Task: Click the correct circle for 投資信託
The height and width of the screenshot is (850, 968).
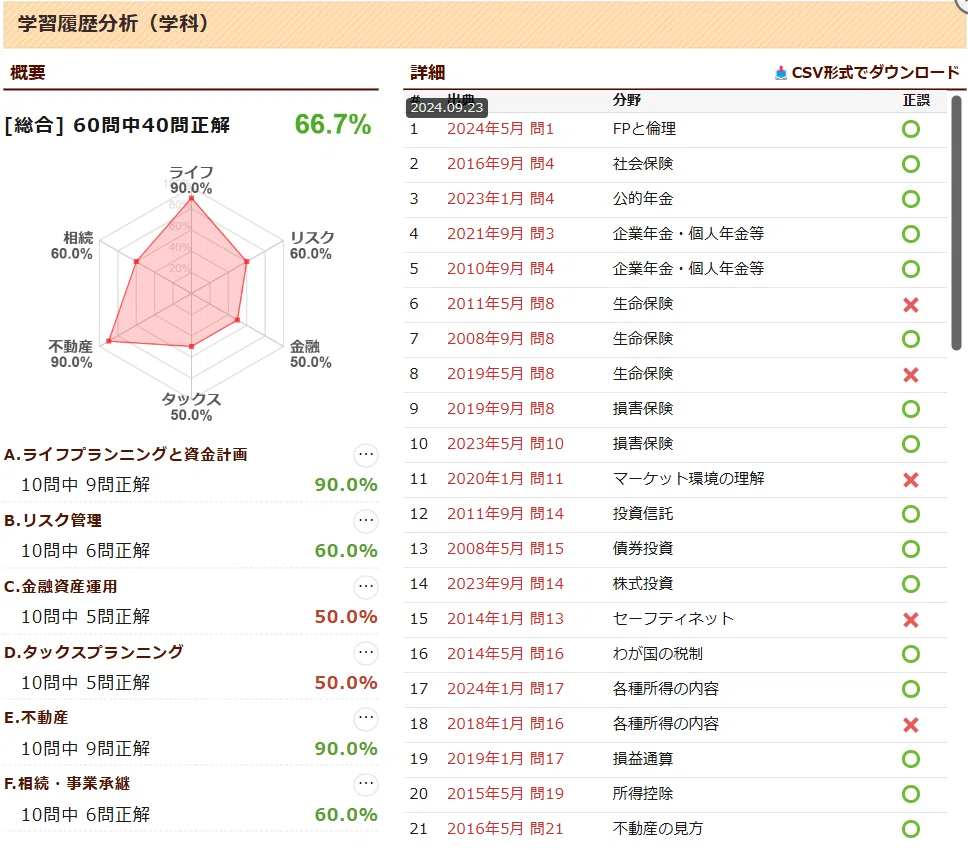Action: click(x=911, y=514)
